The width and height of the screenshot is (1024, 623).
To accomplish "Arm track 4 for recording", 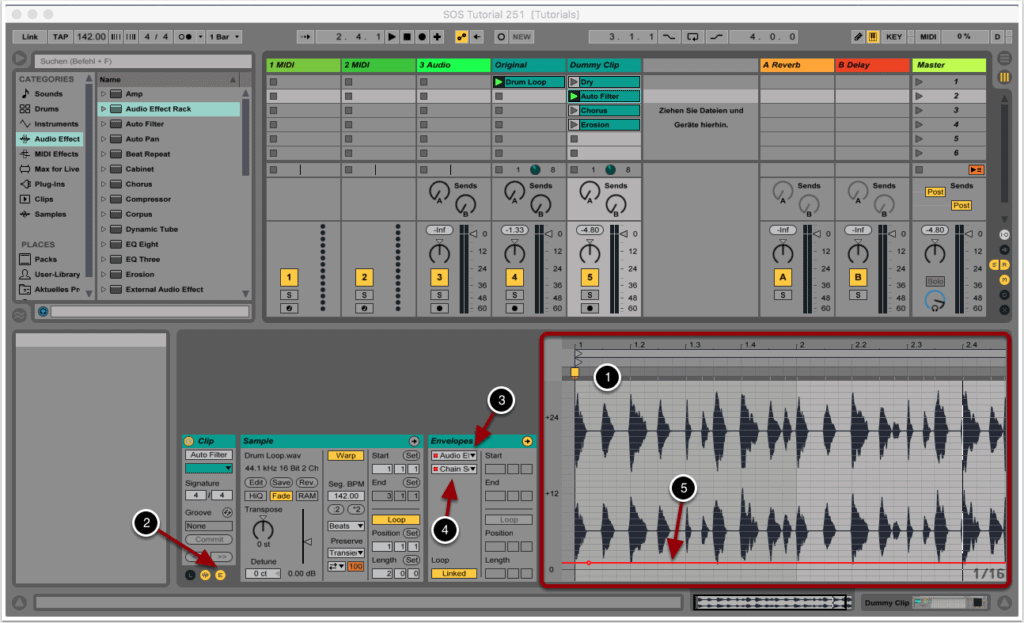I will [515, 308].
